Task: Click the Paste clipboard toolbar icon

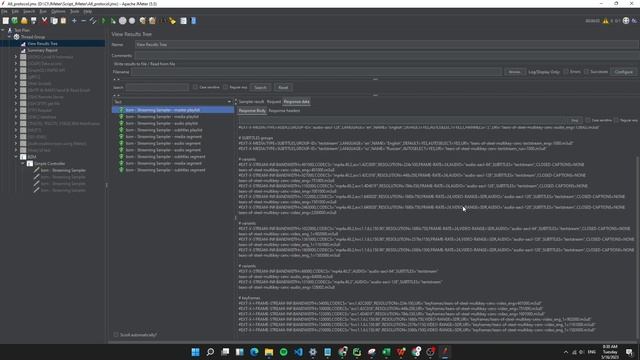Action: point(63,20)
